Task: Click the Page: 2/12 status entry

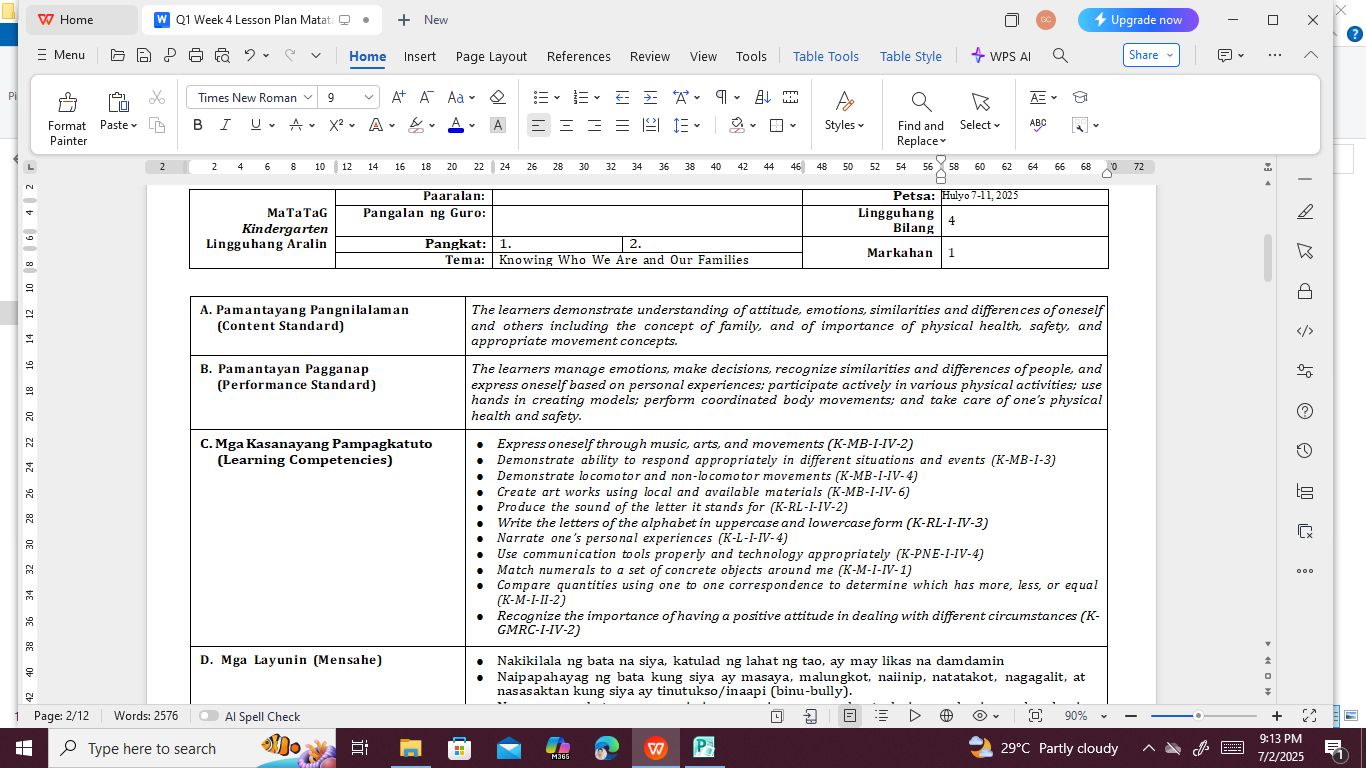Action: coord(62,716)
